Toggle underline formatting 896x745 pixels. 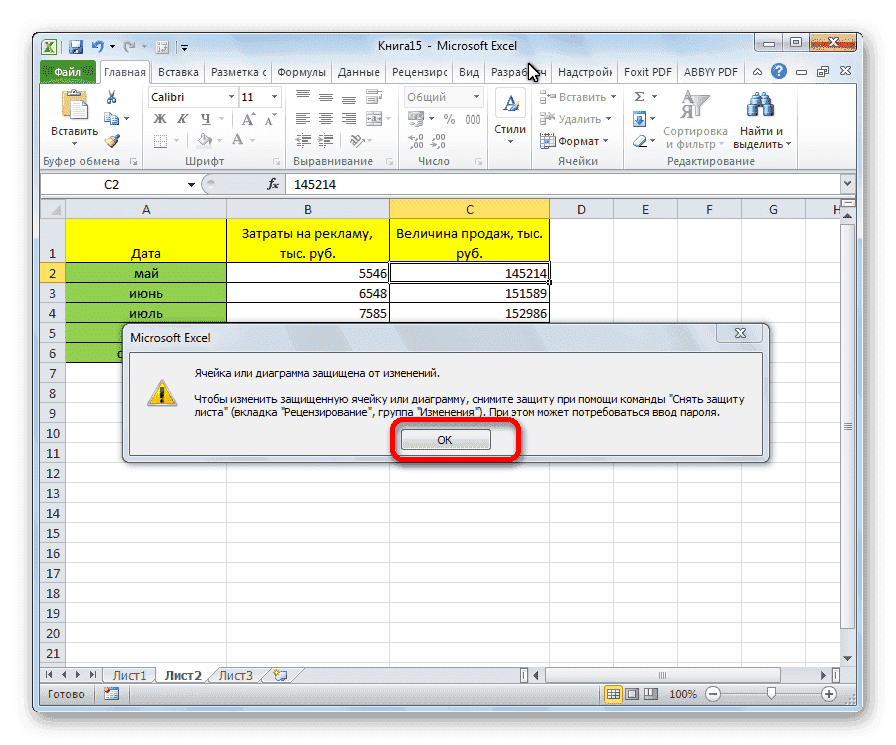coord(206,120)
